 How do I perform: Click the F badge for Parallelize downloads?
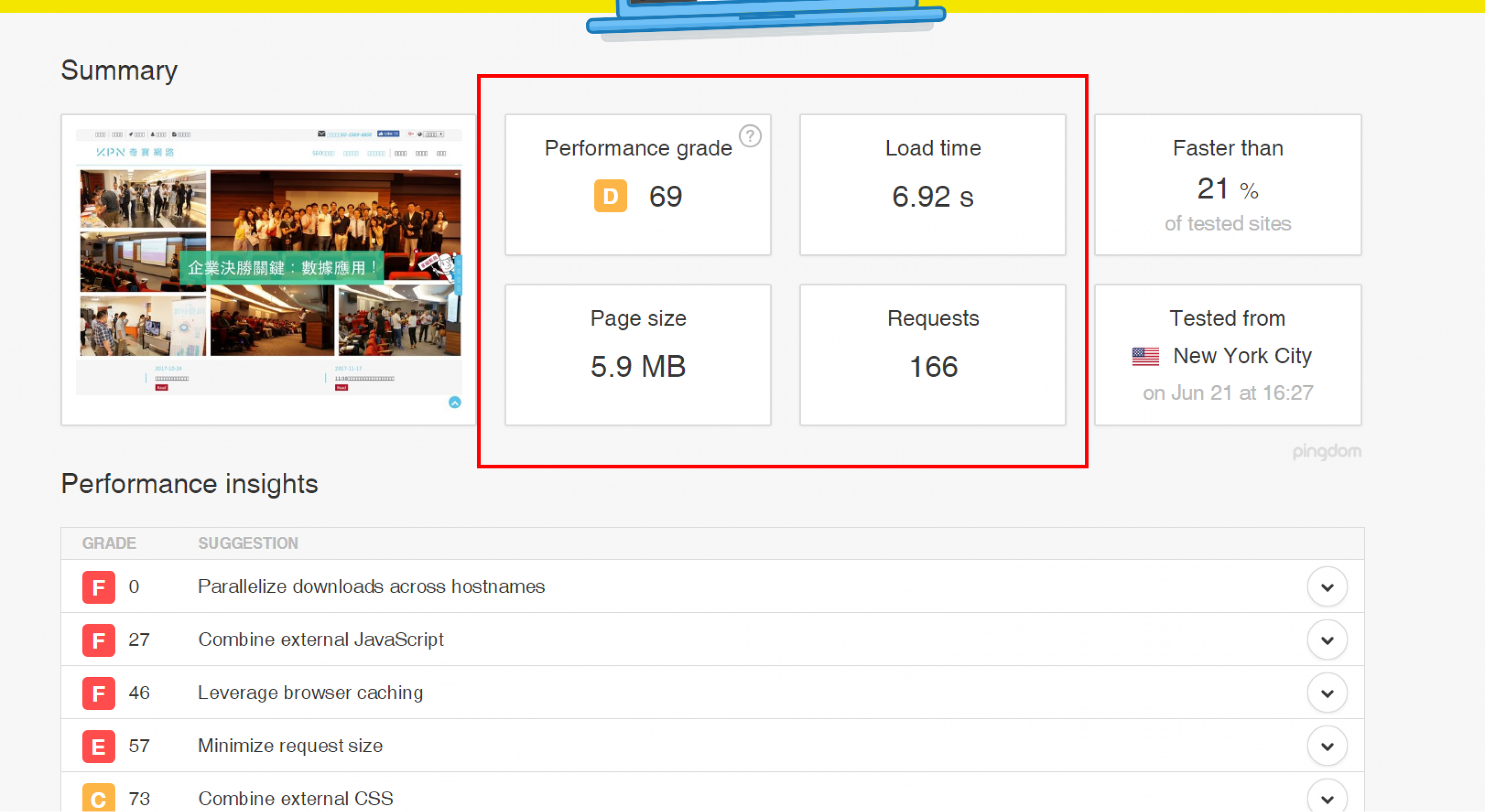click(98, 587)
